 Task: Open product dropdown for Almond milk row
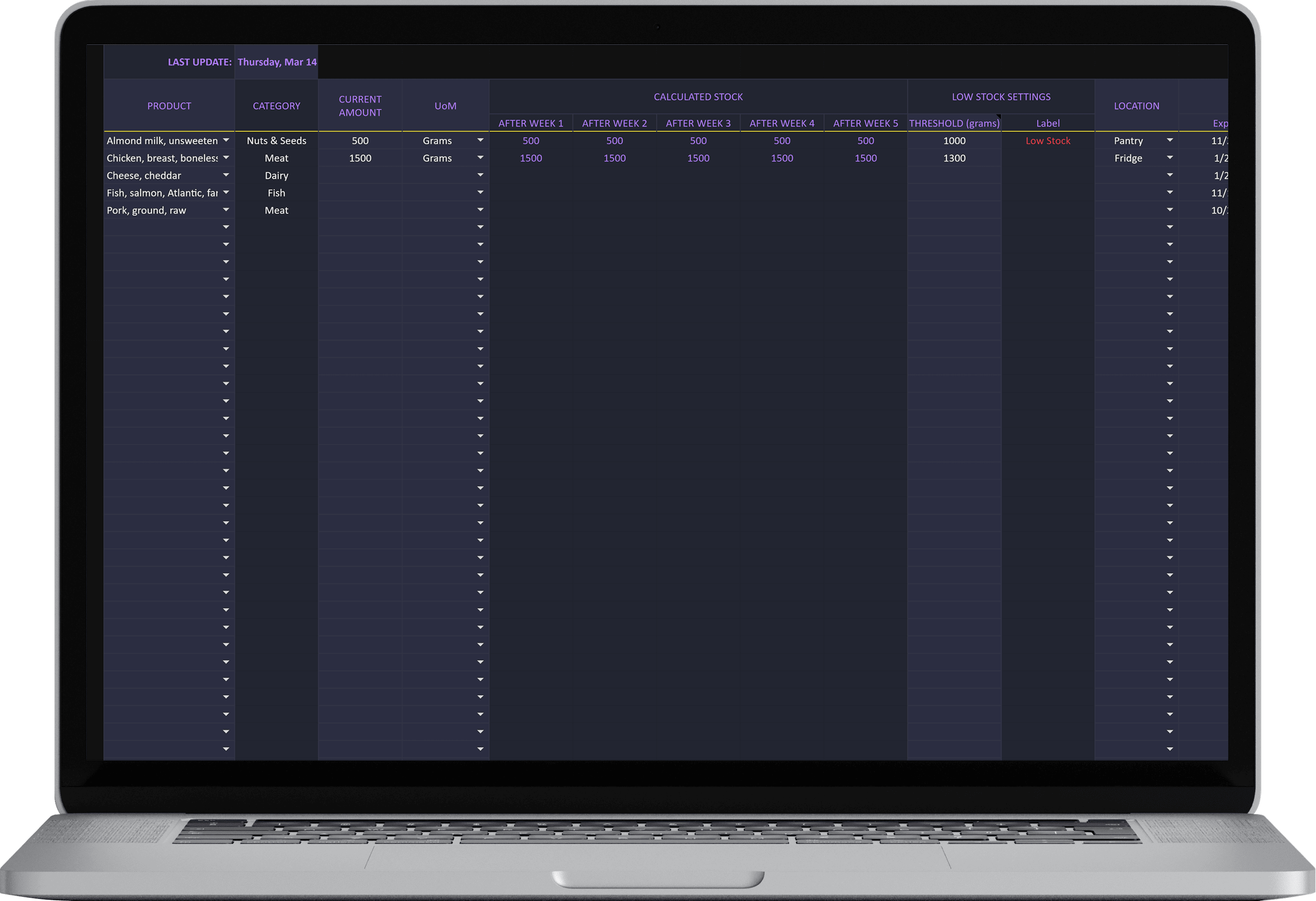click(x=226, y=141)
